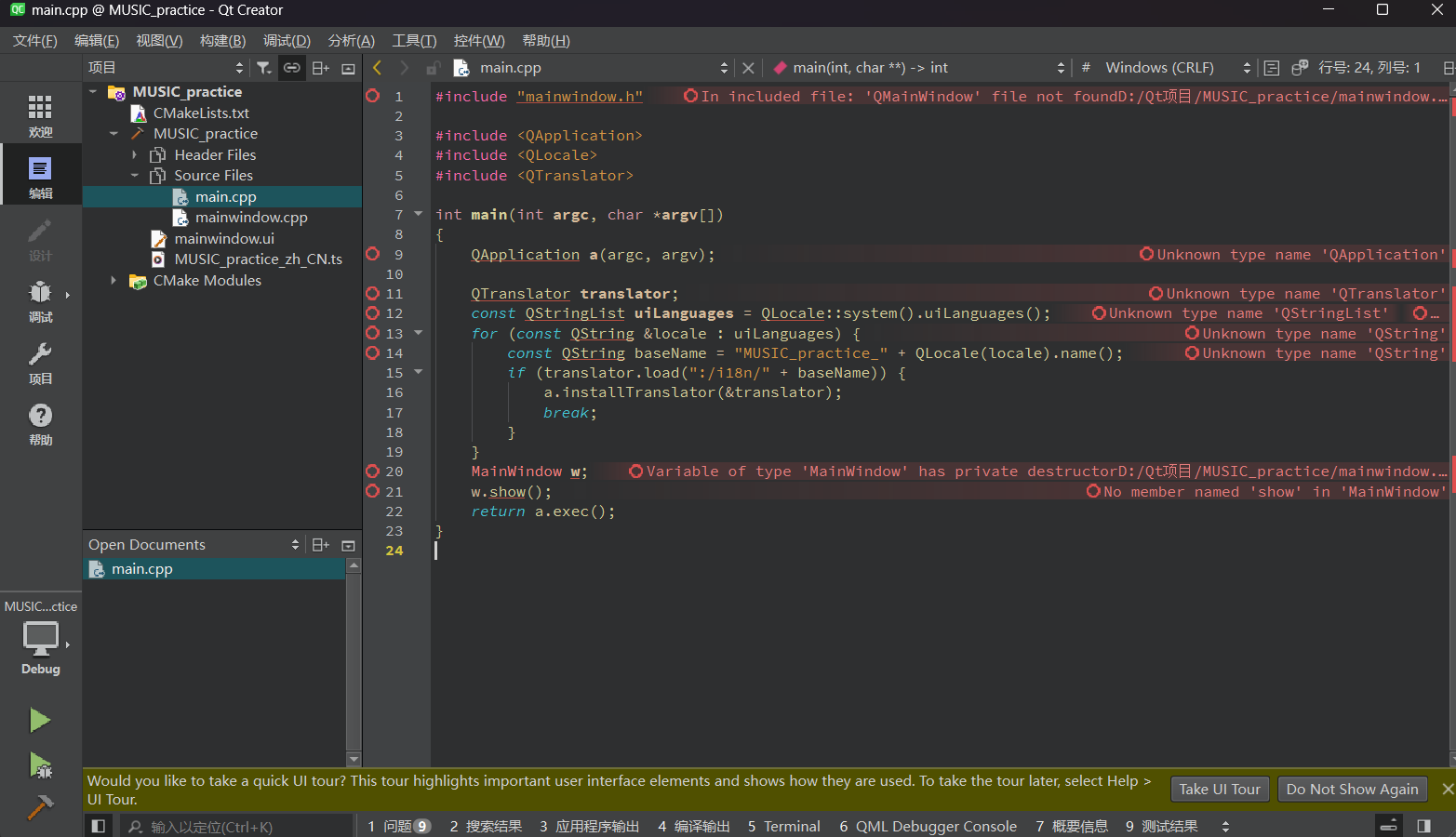The height and width of the screenshot is (837, 1456).
Task: Toggle the left sidebar visibility
Action: (x=98, y=826)
